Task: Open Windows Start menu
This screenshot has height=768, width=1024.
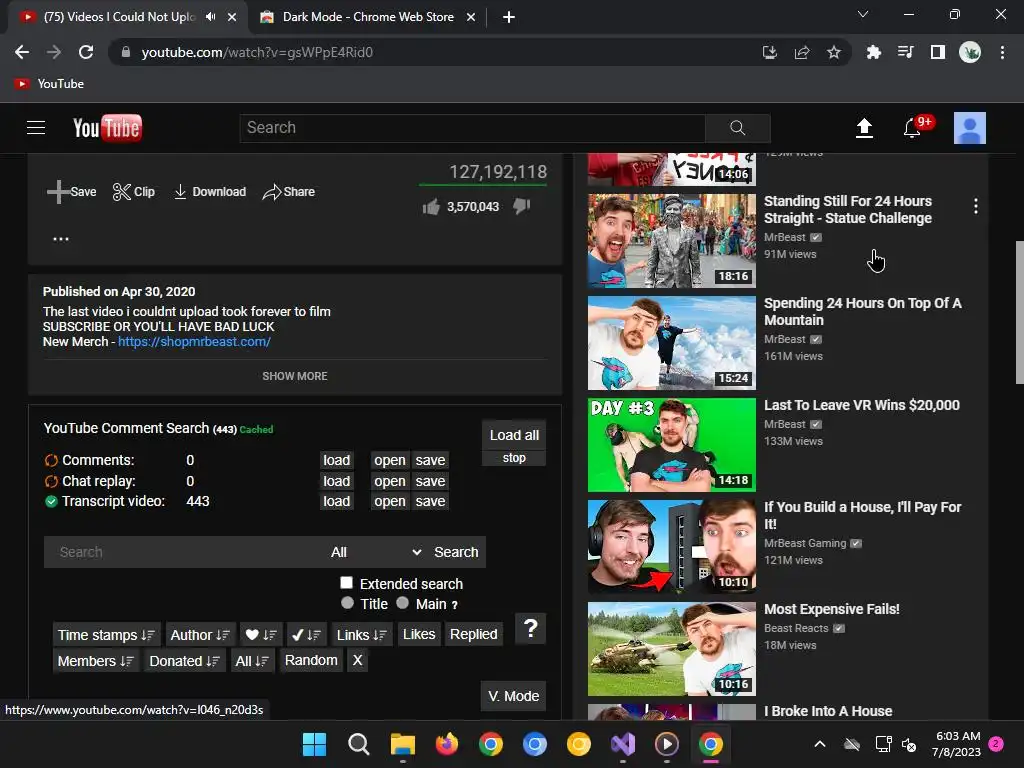Action: coord(314,744)
